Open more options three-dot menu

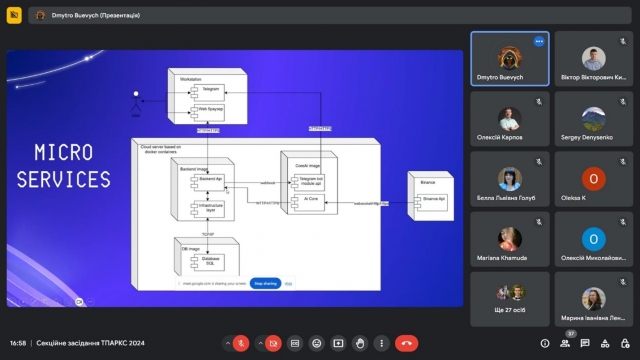tap(382, 344)
